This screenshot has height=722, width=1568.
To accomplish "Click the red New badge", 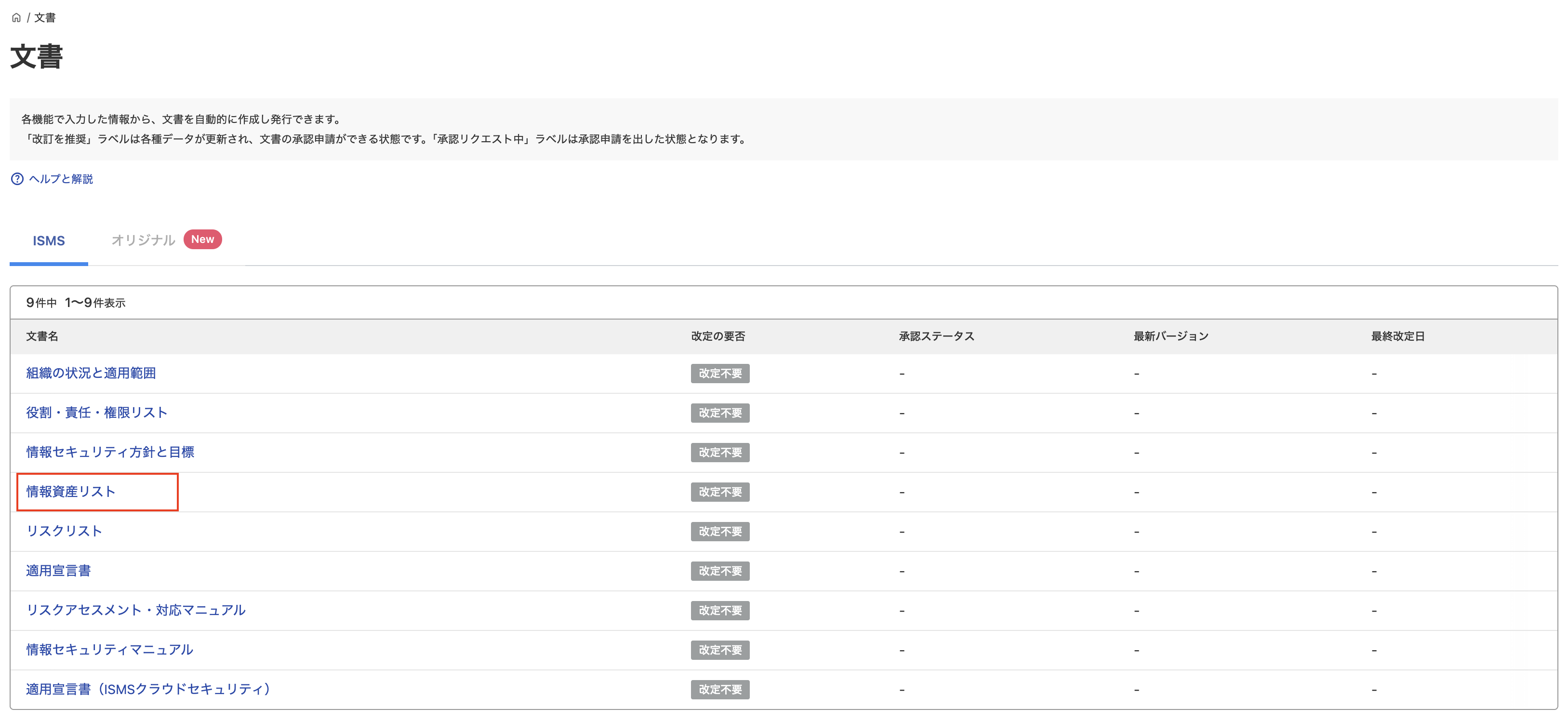I will (202, 239).
